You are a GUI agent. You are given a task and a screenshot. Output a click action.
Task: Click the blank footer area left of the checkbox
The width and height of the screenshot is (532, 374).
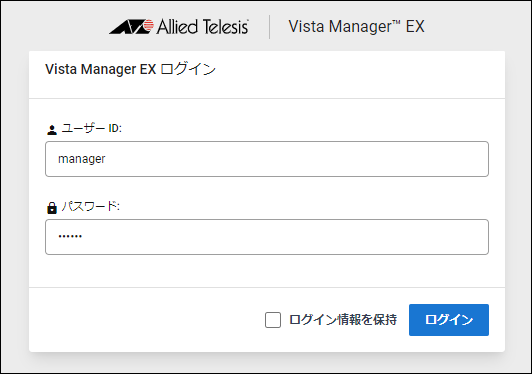click(x=146, y=320)
